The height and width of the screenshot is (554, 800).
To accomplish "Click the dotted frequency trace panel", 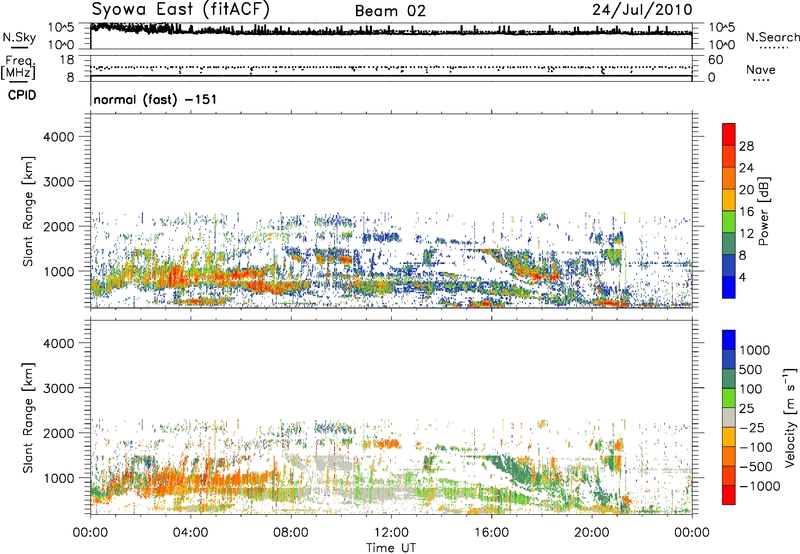I will [x=391, y=68].
